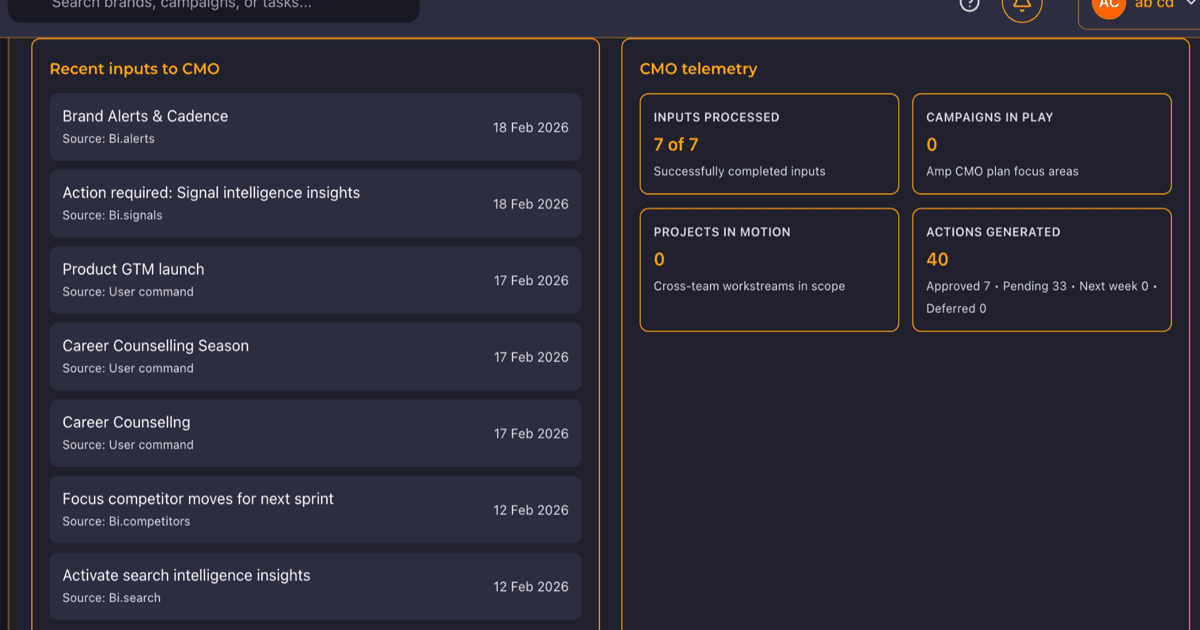
Task: Select the Campaigns in Play card
Action: click(1042, 144)
